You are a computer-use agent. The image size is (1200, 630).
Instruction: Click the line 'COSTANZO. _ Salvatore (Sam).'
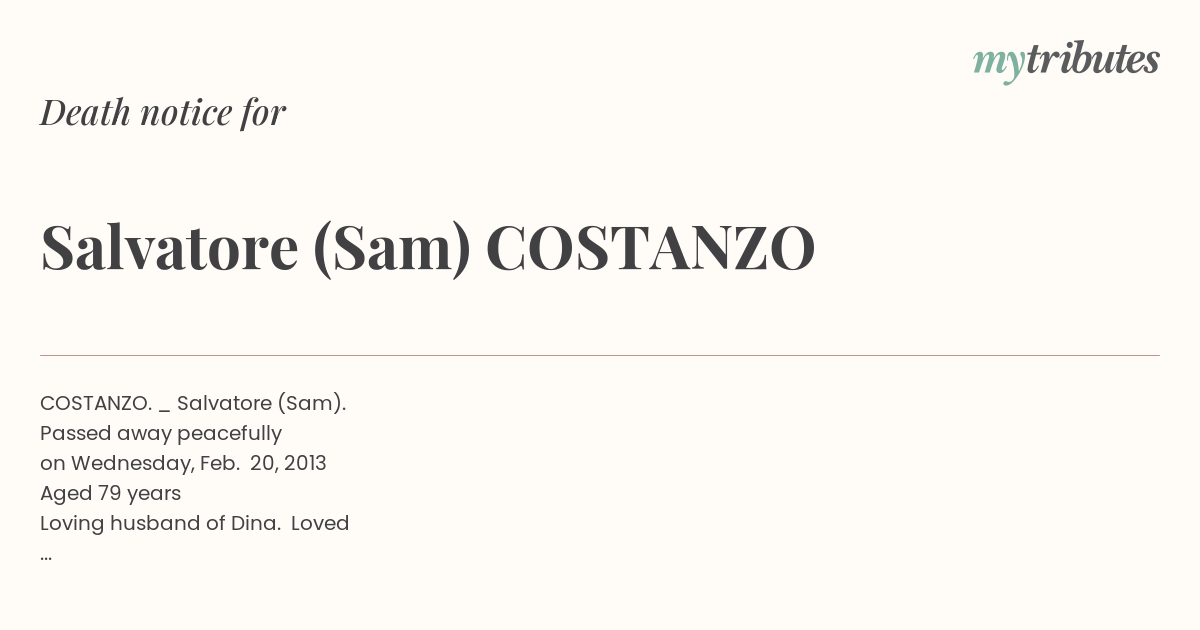pyautogui.click(x=193, y=404)
